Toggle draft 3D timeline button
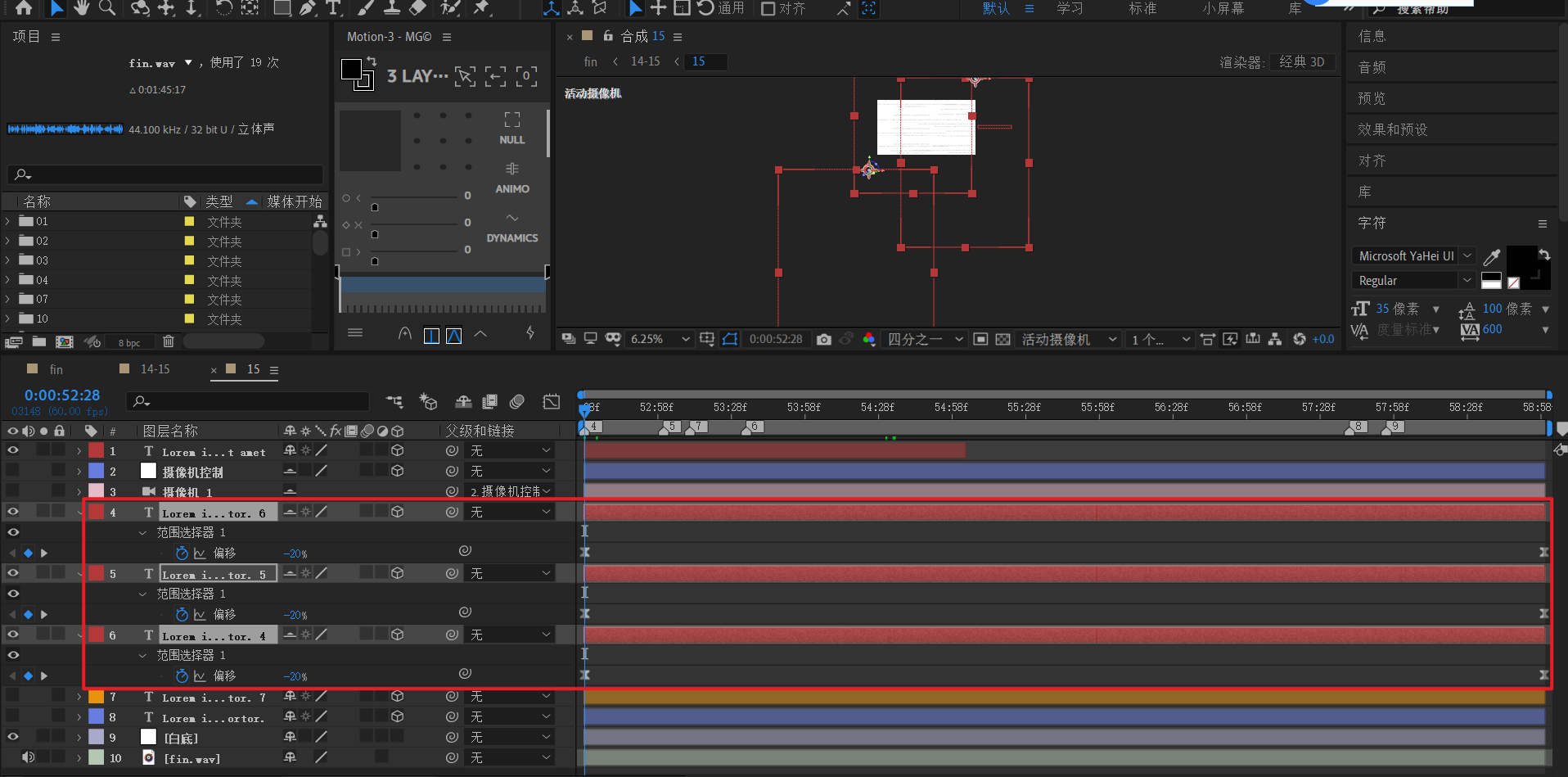1568x777 pixels. point(428,401)
